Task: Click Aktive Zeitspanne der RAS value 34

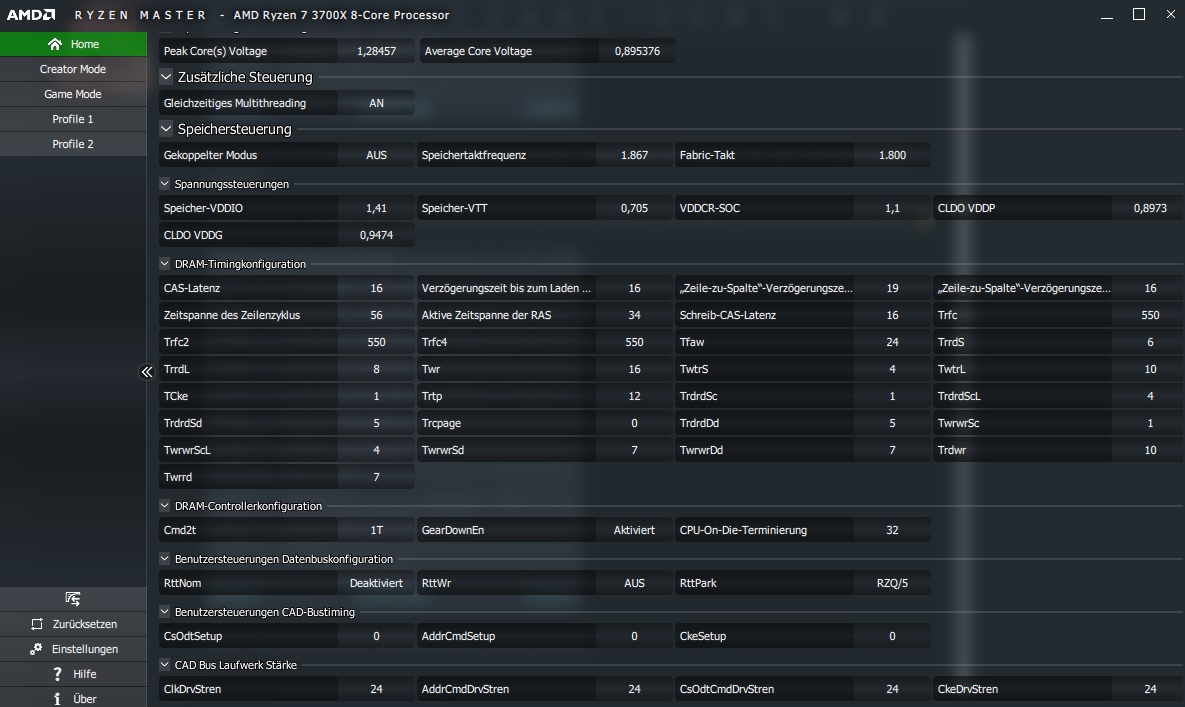Action: (x=634, y=315)
